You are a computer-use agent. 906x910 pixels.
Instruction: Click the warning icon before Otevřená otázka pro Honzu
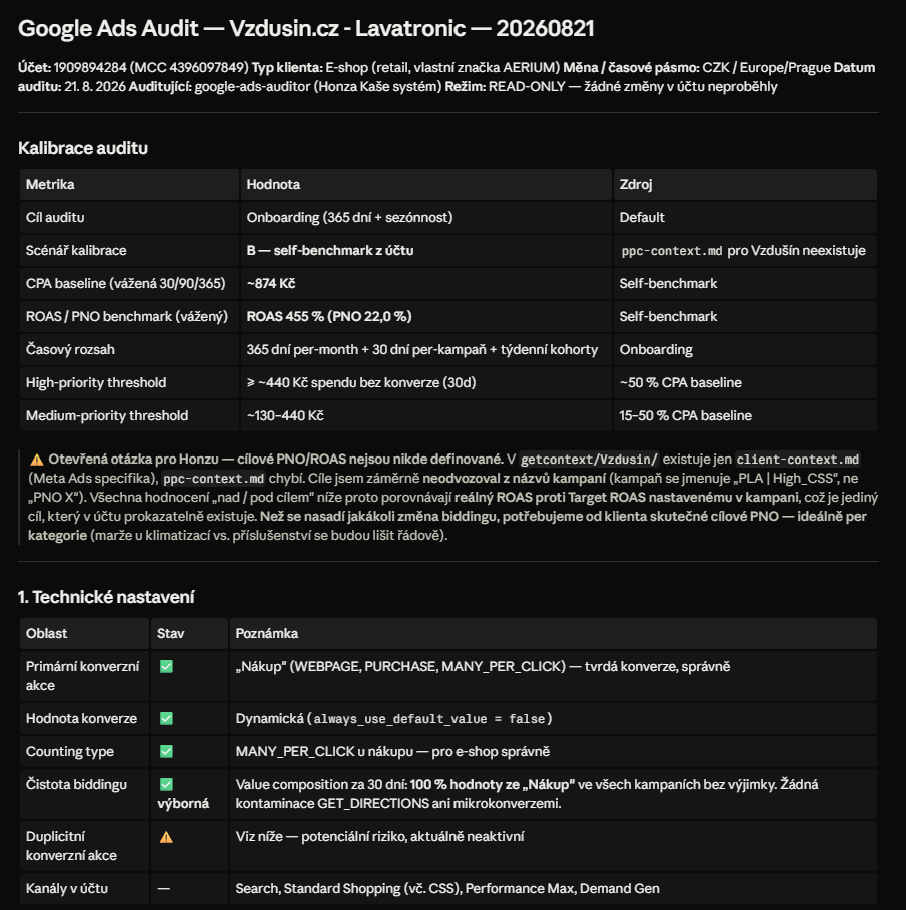tap(37, 460)
